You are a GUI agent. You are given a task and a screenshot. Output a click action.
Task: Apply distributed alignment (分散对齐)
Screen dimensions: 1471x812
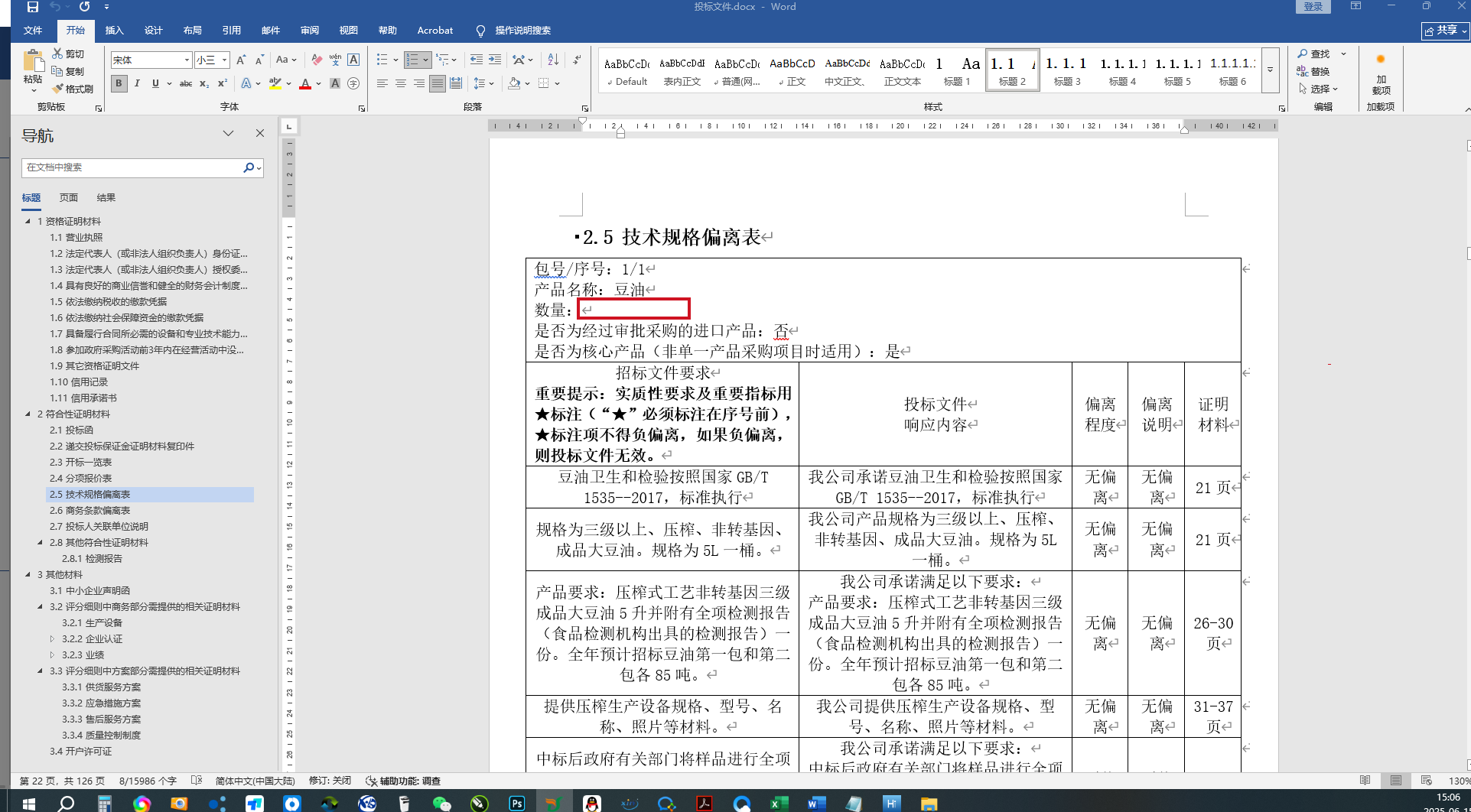456,83
